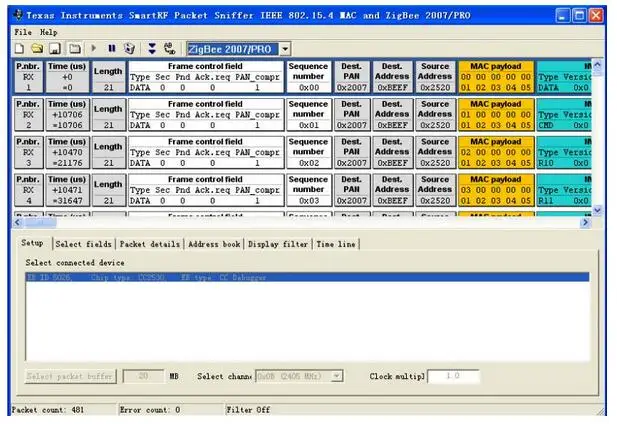The height and width of the screenshot is (424, 617).
Task: Start packet capture with the play icon
Action: click(94, 48)
